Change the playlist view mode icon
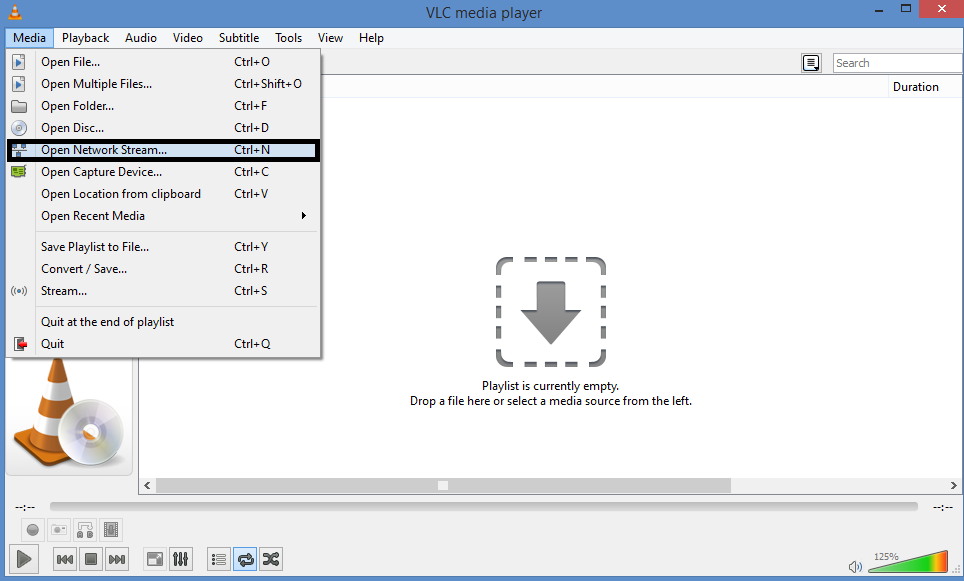 811,63
